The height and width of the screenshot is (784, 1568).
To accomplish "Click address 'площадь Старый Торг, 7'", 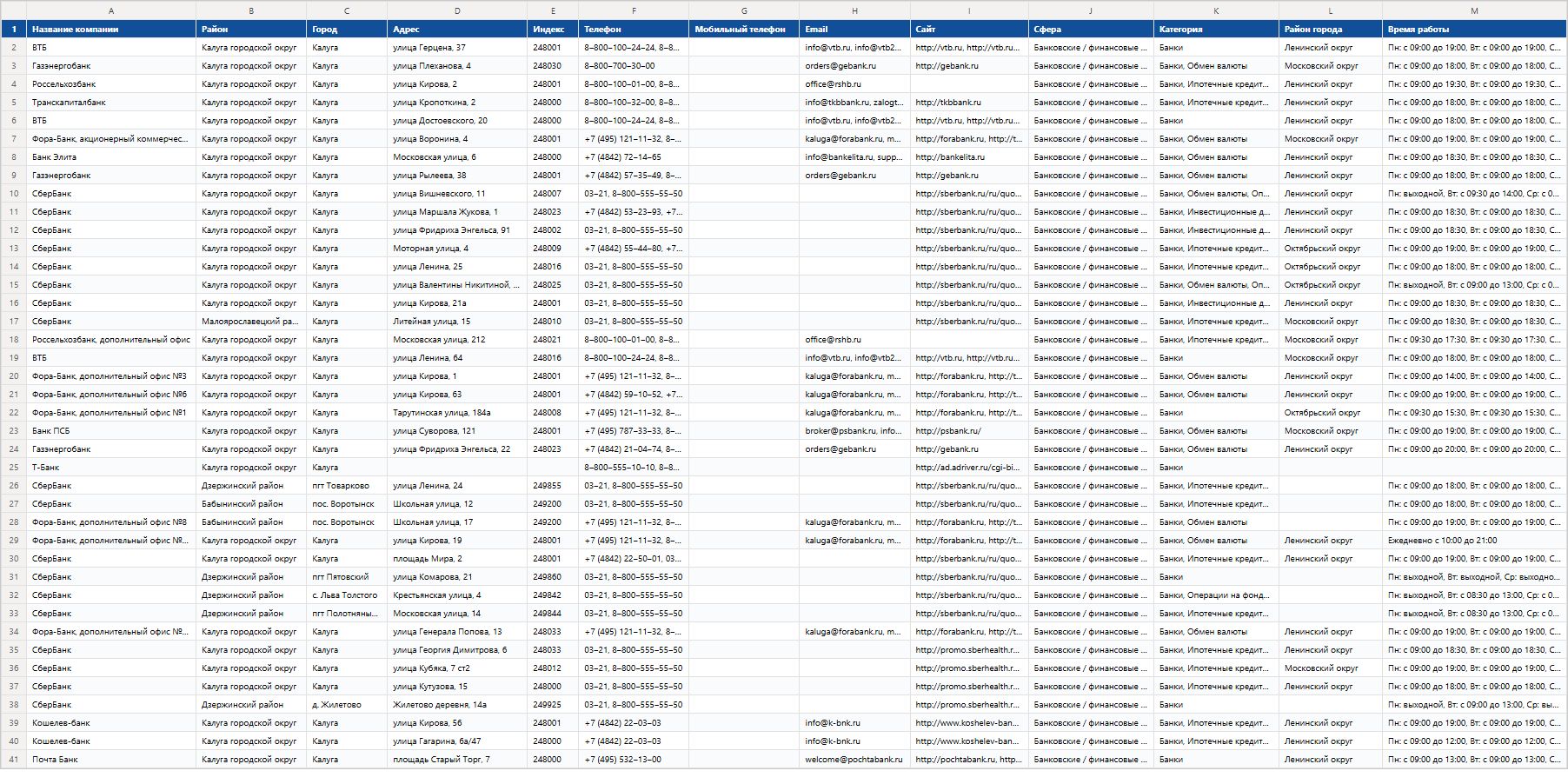I will point(457,760).
